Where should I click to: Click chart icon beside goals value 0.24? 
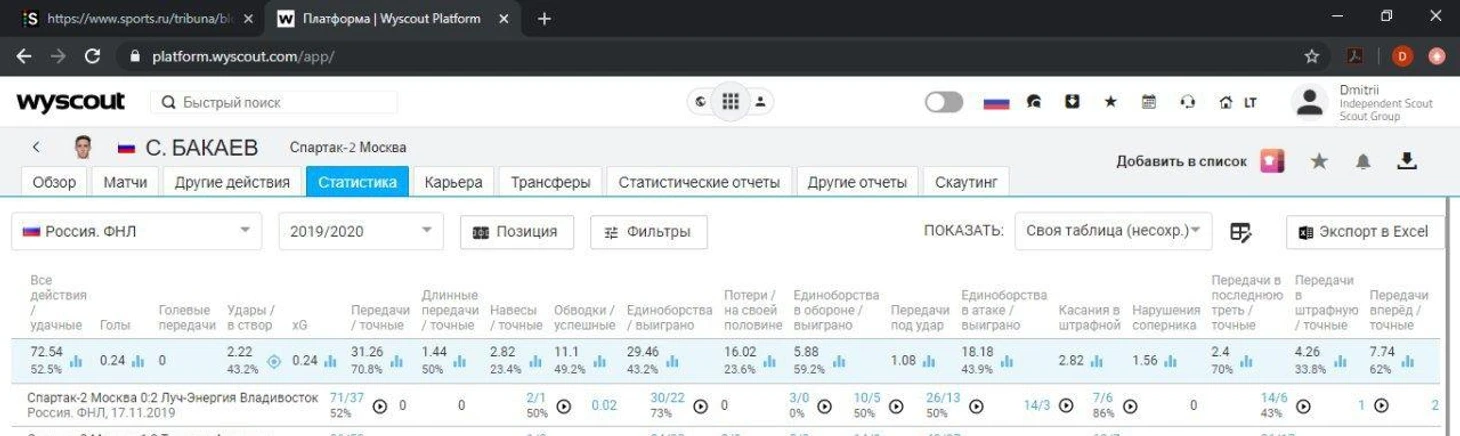[x=138, y=361]
